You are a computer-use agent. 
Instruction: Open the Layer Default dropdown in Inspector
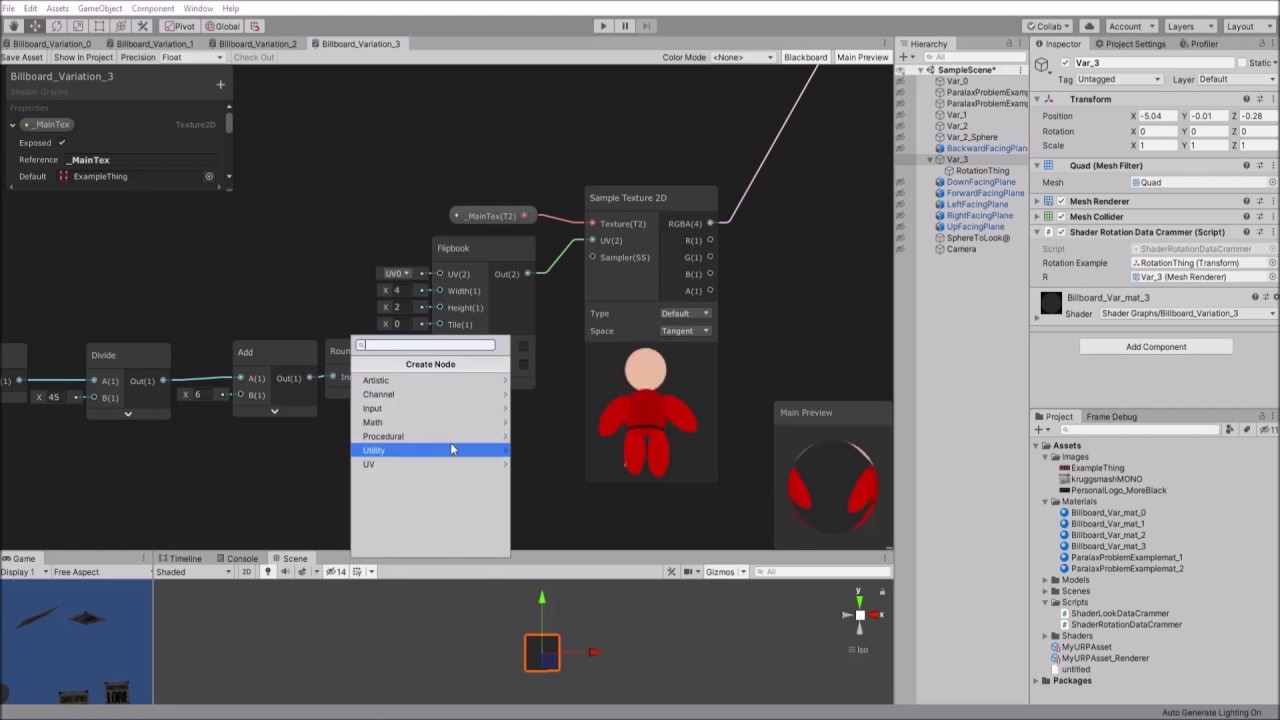point(1237,79)
